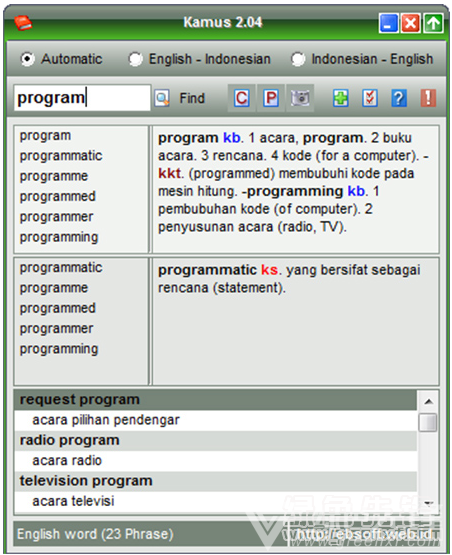
Task: Click the red P paste icon
Action: pos(271,98)
